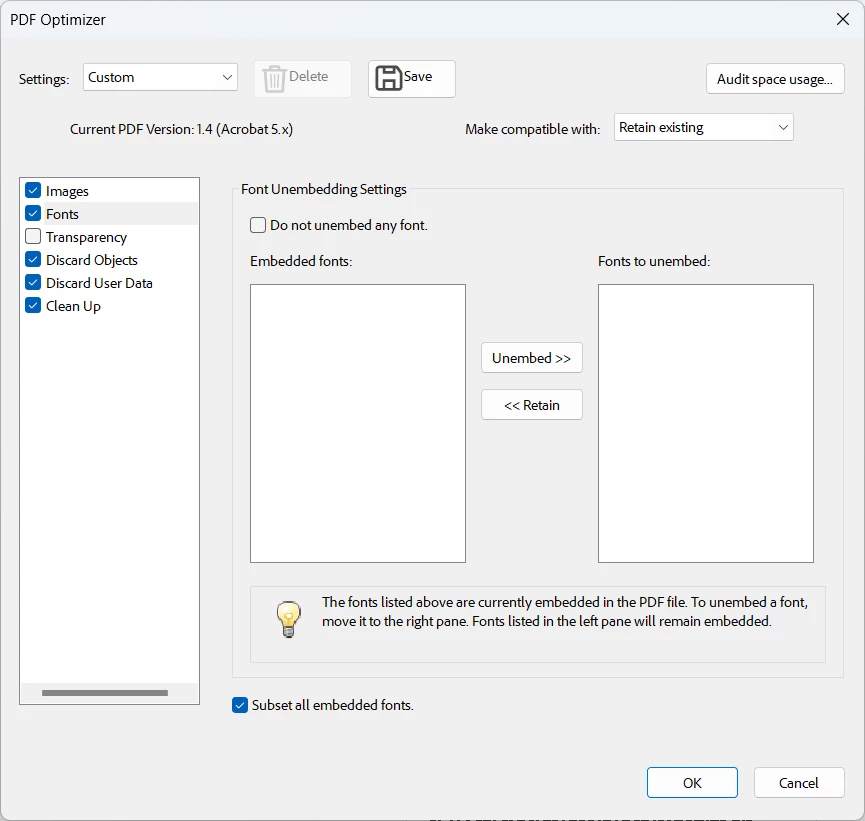The width and height of the screenshot is (865, 821).
Task: Enable the Transparency checkbox
Action: 33,236
